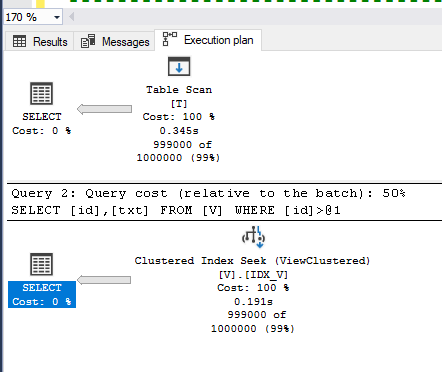Select the Execution plan tab

pos(208,40)
